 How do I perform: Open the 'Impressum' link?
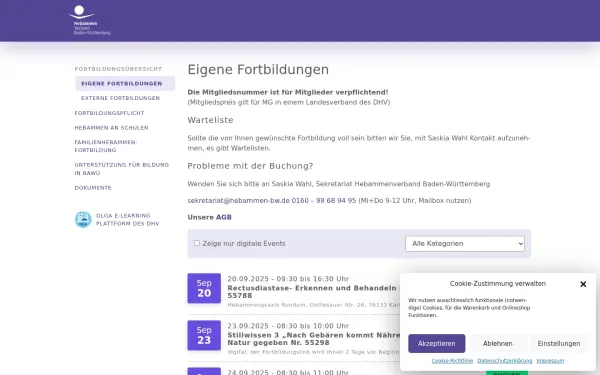click(x=550, y=360)
